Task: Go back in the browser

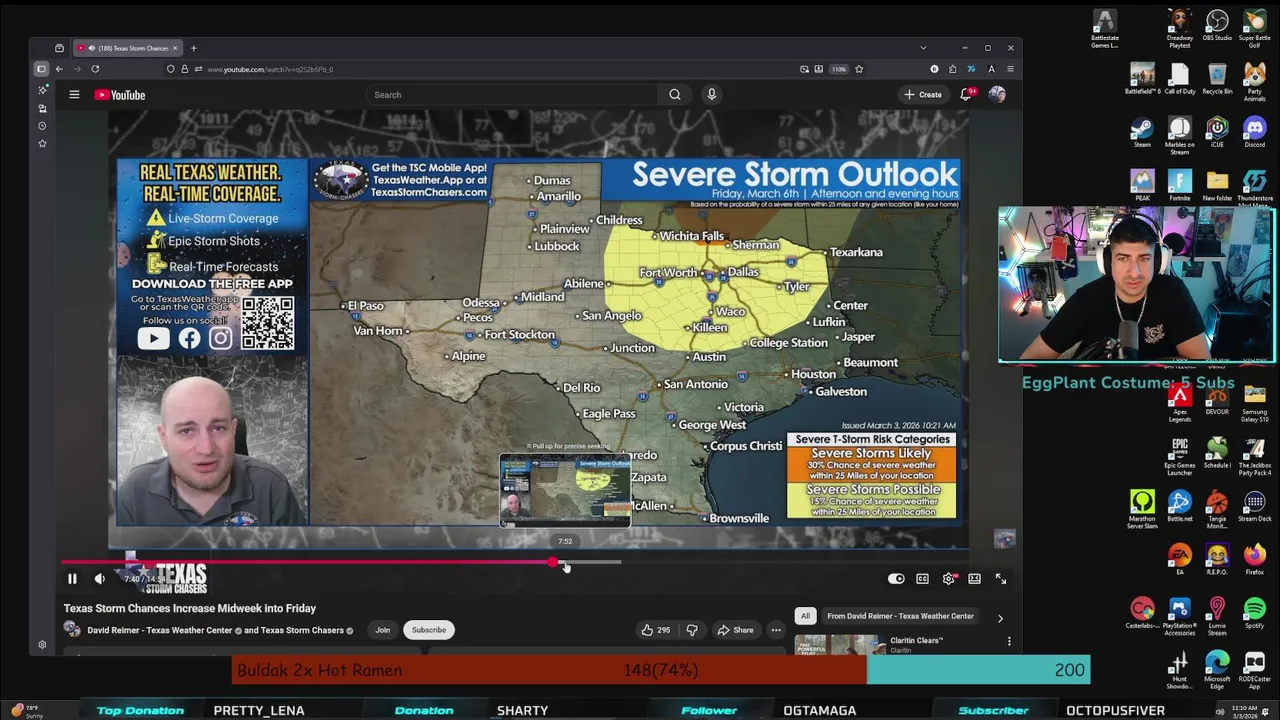Action: [x=59, y=69]
